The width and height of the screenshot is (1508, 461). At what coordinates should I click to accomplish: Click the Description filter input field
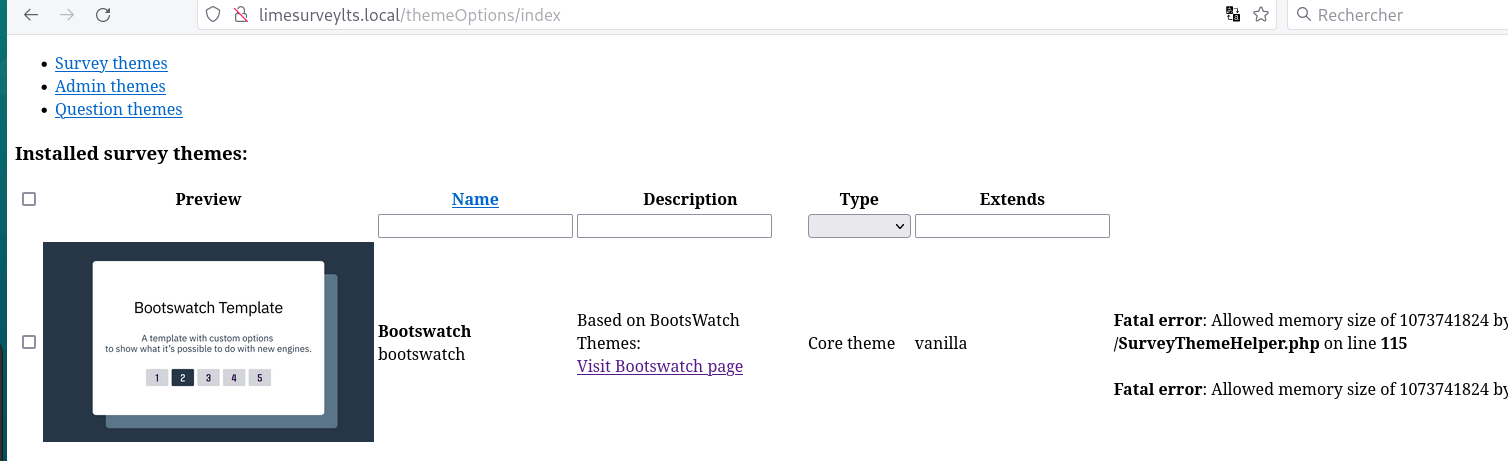(674, 226)
